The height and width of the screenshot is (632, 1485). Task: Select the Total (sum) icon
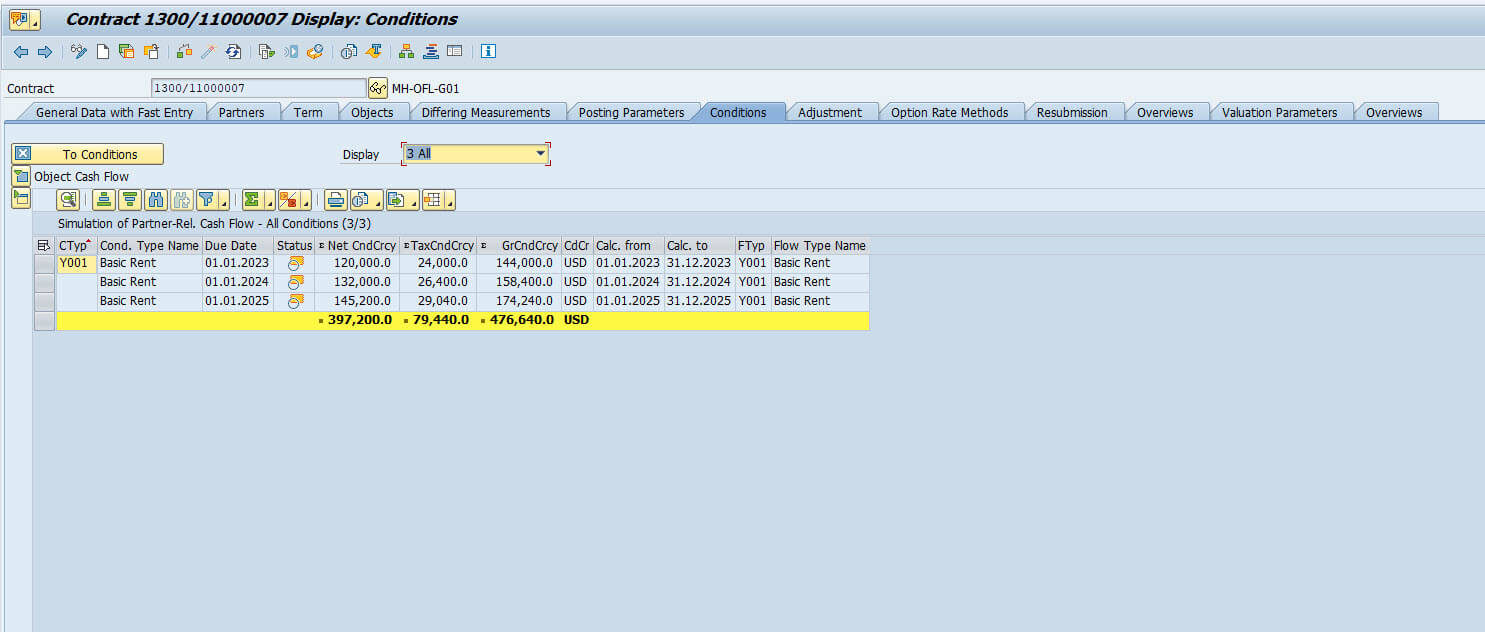pyautogui.click(x=251, y=199)
